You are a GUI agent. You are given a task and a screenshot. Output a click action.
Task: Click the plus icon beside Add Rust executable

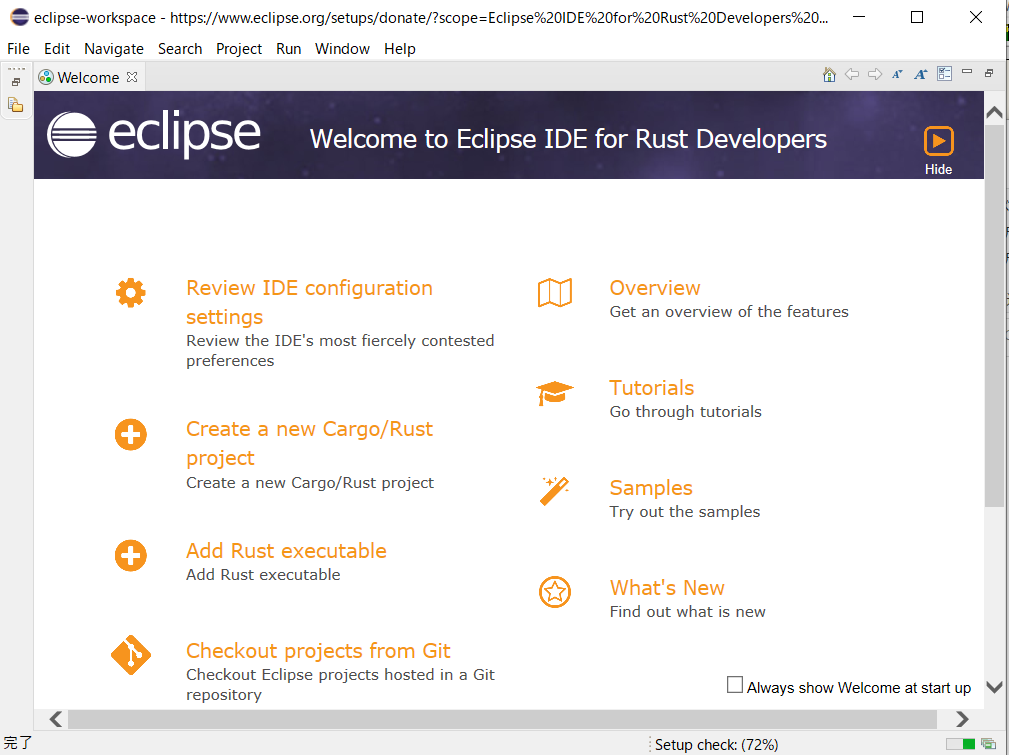pyautogui.click(x=131, y=555)
